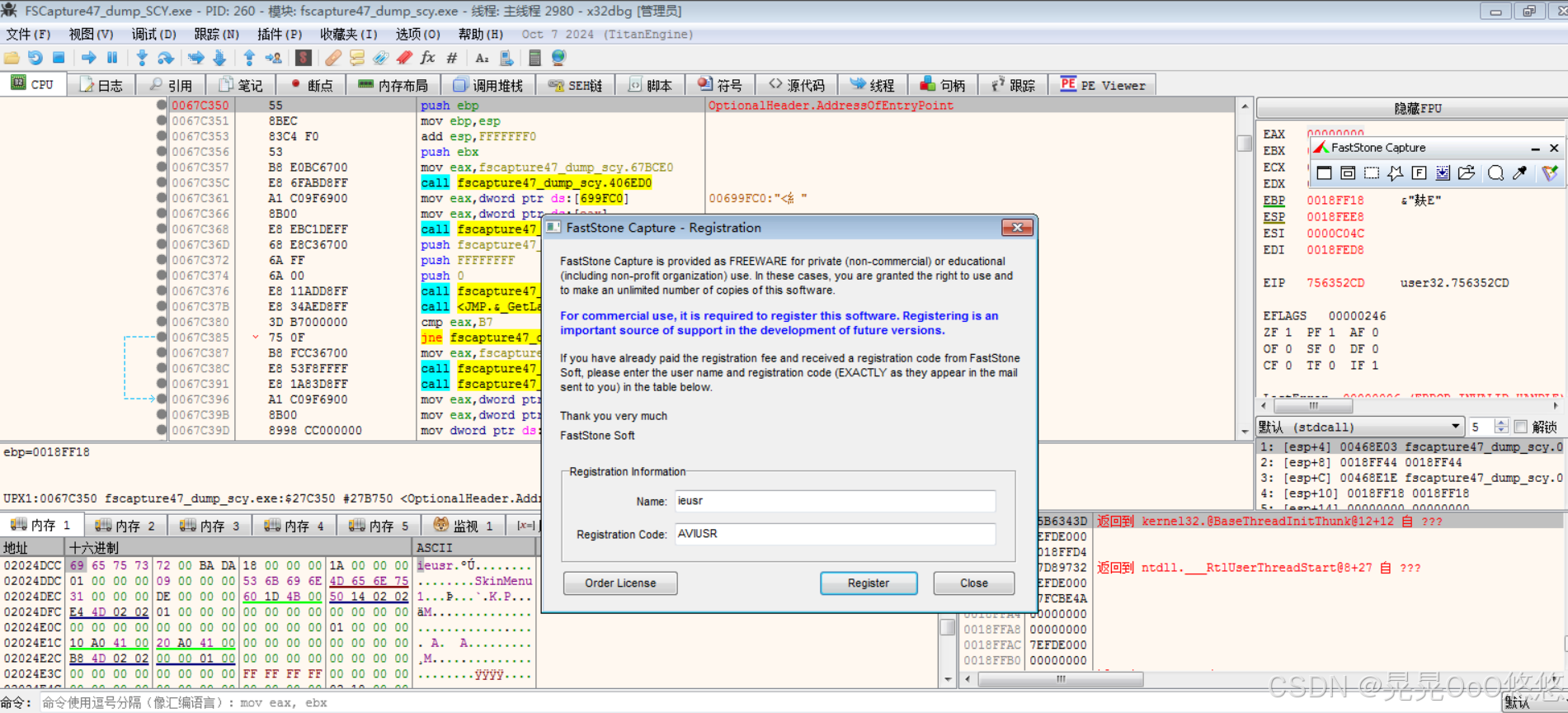
Task: Click the comments speech-bubble toolbar icon
Action: point(357,58)
